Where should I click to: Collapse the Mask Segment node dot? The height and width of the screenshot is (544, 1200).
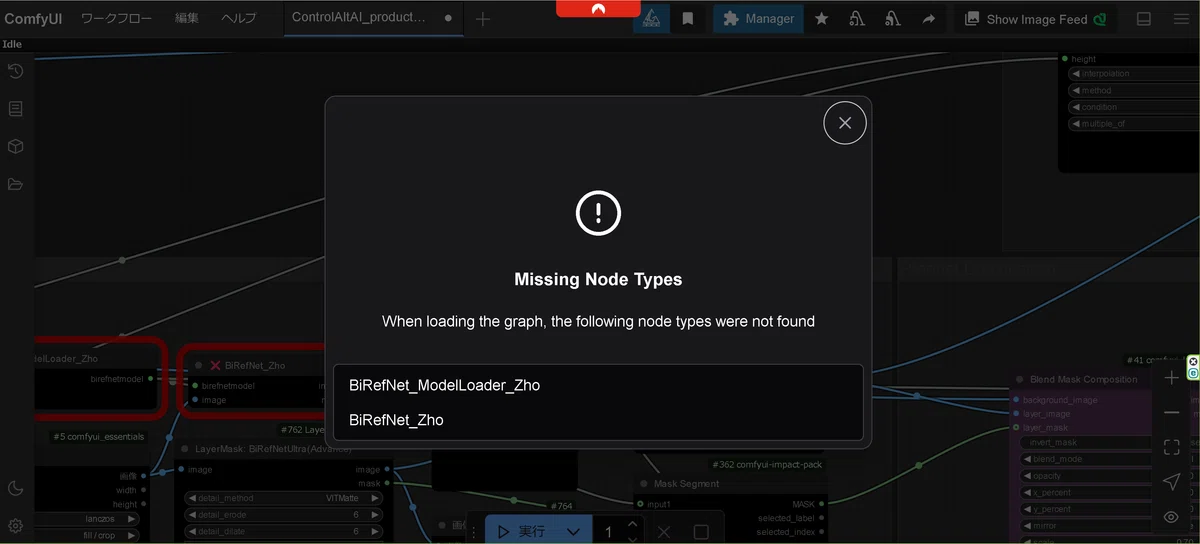click(x=643, y=484)
